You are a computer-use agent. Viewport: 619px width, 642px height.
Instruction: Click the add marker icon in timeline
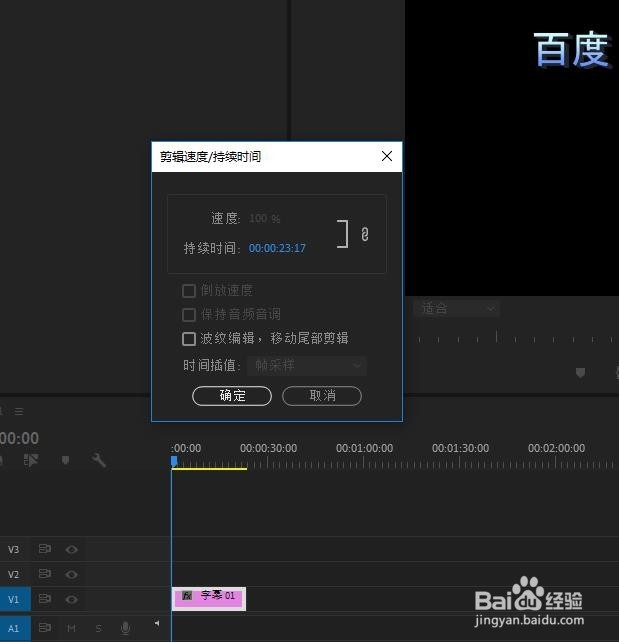[x=65, y=460]
